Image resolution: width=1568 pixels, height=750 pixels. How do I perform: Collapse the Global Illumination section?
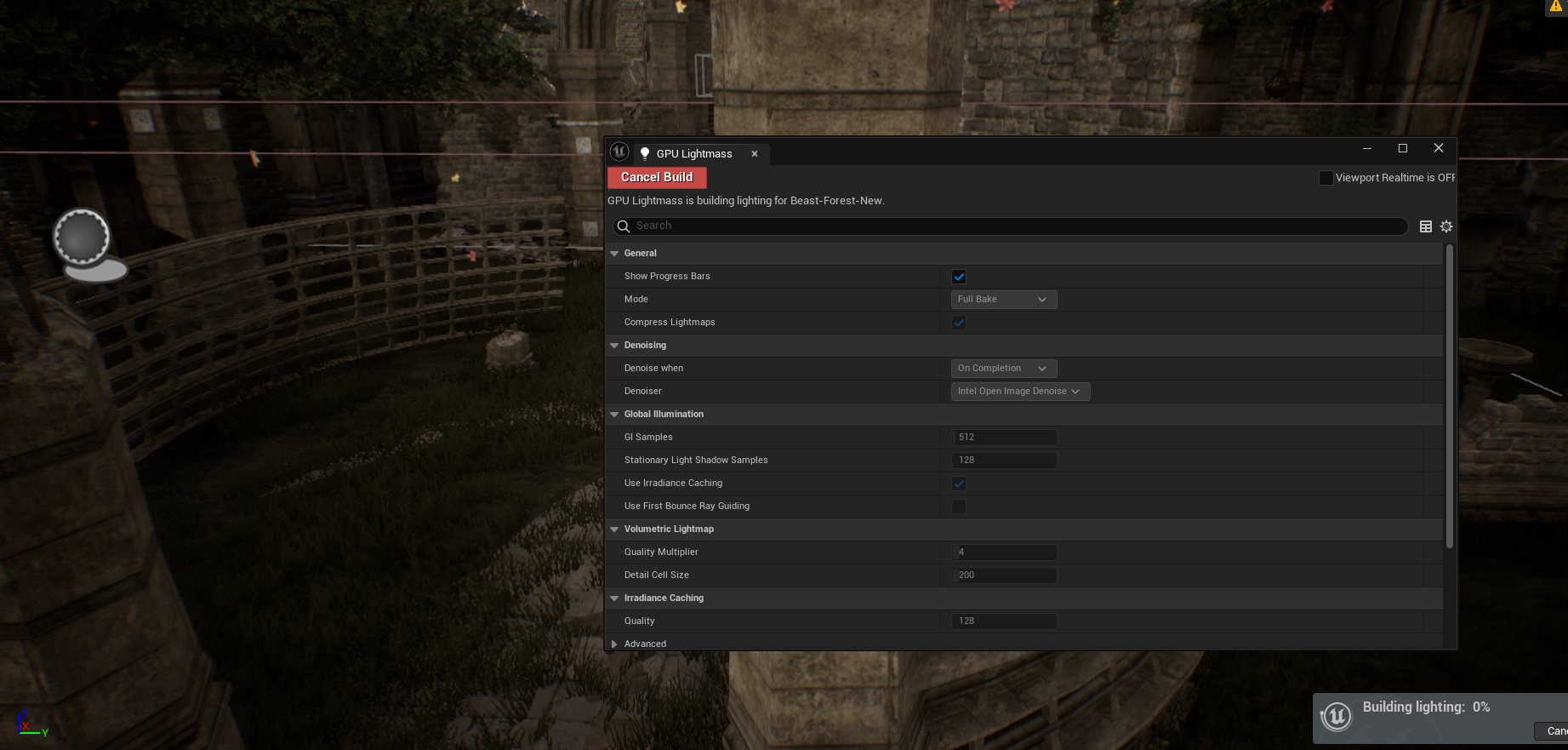[x=614, y=415]
